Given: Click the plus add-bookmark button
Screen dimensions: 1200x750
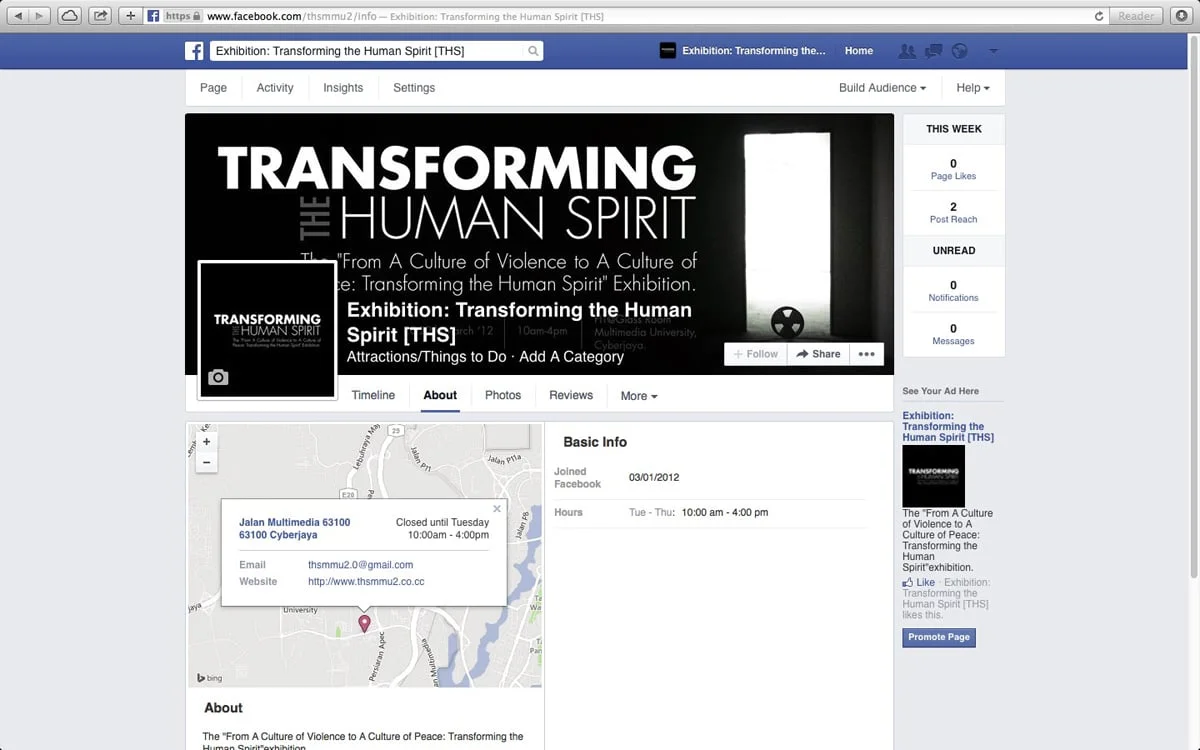Looking at the screenshot, I should click(130, 16).
